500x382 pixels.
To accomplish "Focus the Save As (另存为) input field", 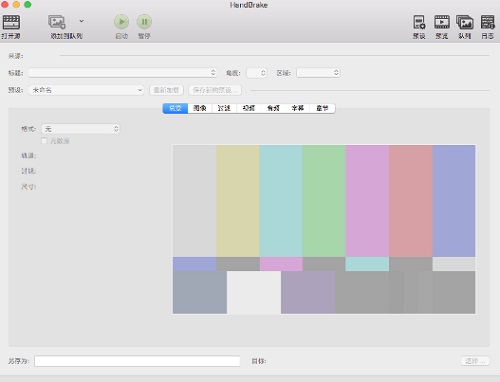I will [137, 361].
